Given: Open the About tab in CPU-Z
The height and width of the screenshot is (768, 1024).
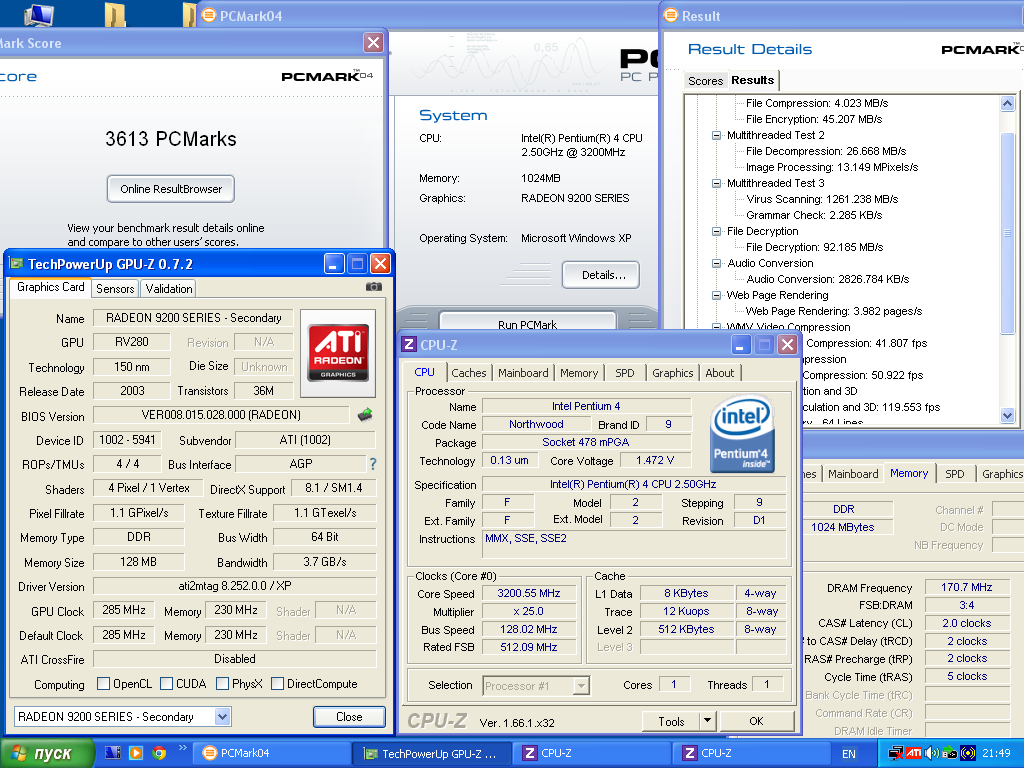Looking at the screenshot, I should (720, 373).
